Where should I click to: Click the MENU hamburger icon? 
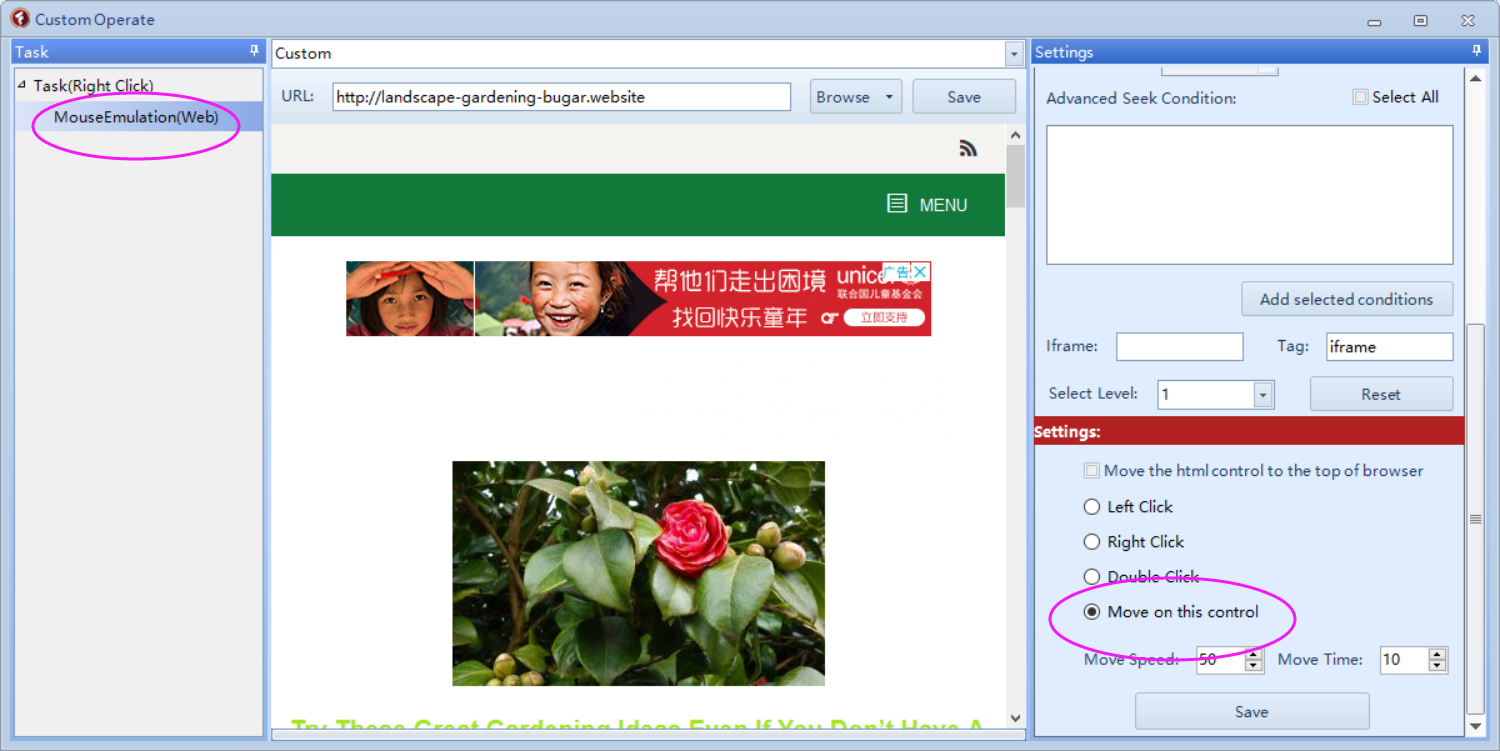click(897, 204)
